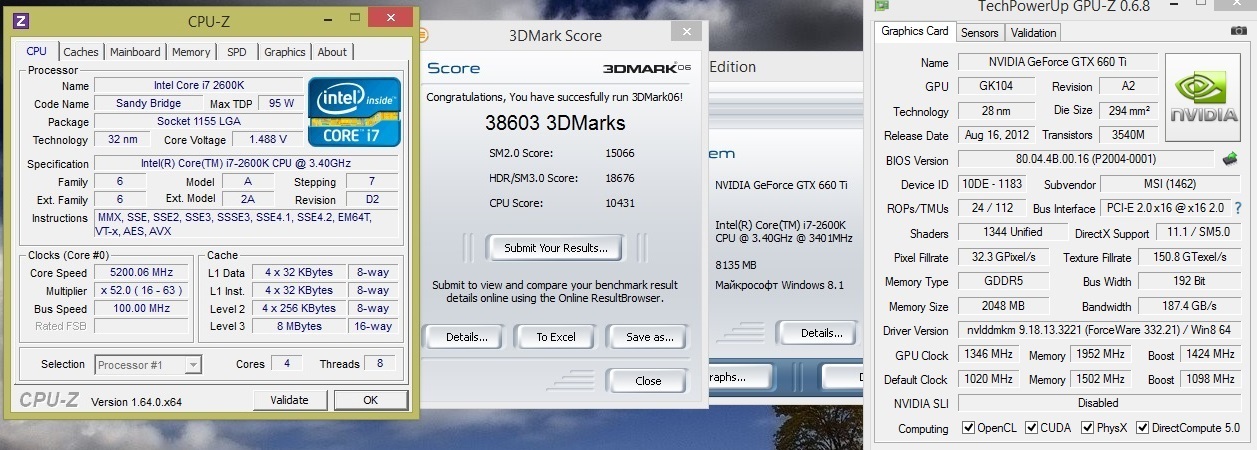Click the Threads value 8
1257x450 pixels.
point(380,364)
